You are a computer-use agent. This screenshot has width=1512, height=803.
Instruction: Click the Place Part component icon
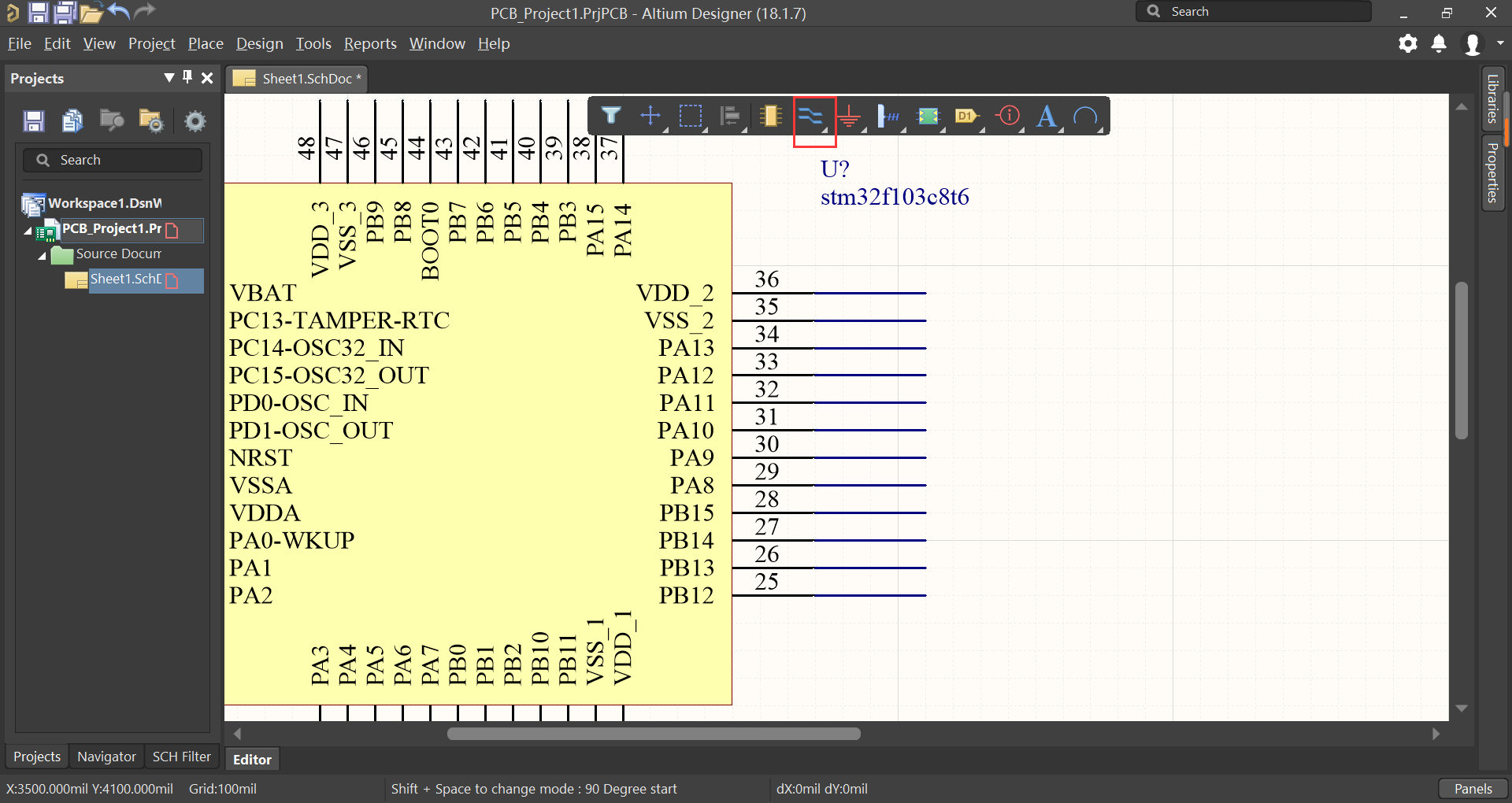pos(770,117)
